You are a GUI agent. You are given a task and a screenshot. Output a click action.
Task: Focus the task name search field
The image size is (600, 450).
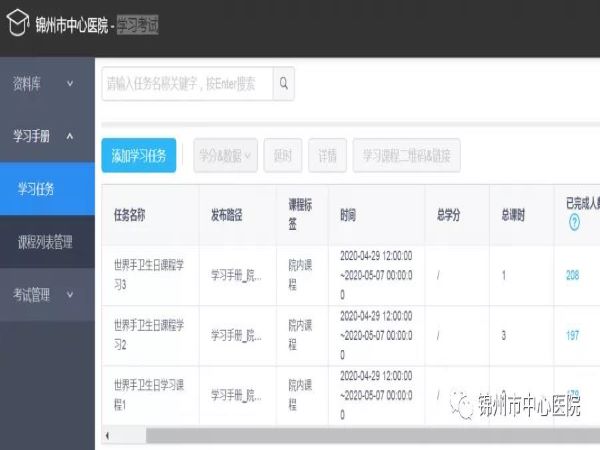pyautogui.click(x=188, y=83)
